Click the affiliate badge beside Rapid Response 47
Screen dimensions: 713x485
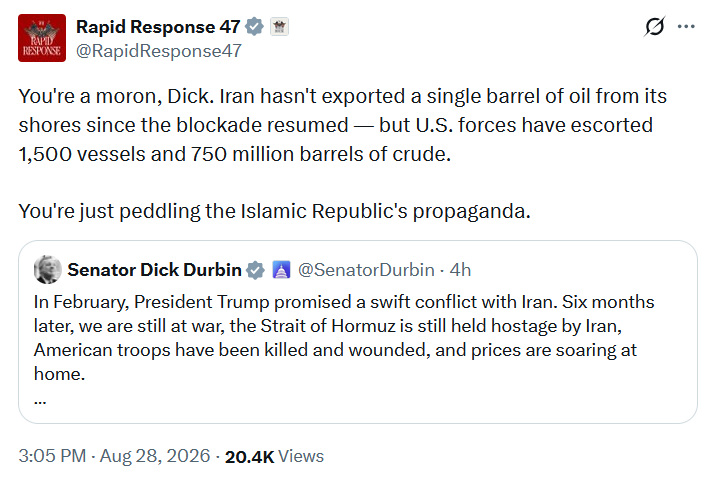[x=279, y=27]
